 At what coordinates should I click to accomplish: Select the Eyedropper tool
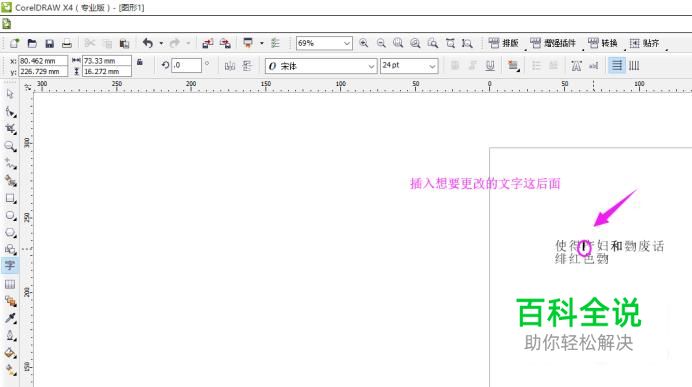click(10, 319)
